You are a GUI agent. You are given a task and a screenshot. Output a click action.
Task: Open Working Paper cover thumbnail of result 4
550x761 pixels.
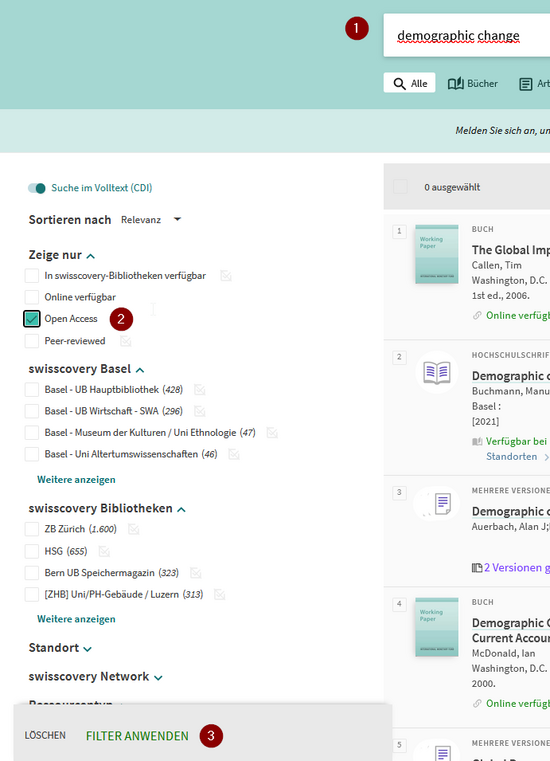point(437,627)
